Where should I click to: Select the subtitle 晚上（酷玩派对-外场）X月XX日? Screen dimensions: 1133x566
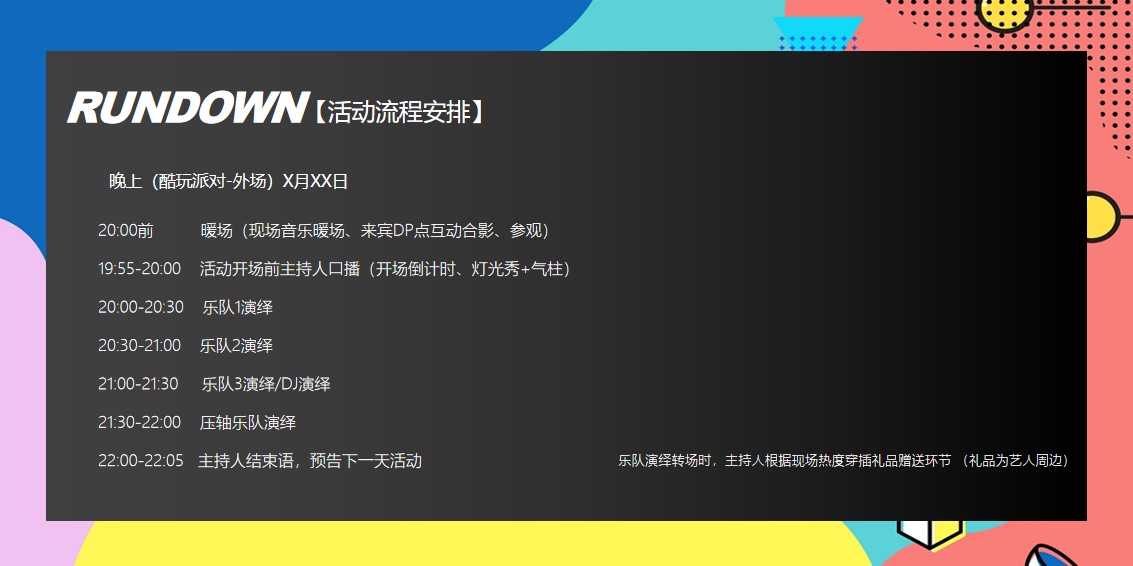tap(228, 181)
